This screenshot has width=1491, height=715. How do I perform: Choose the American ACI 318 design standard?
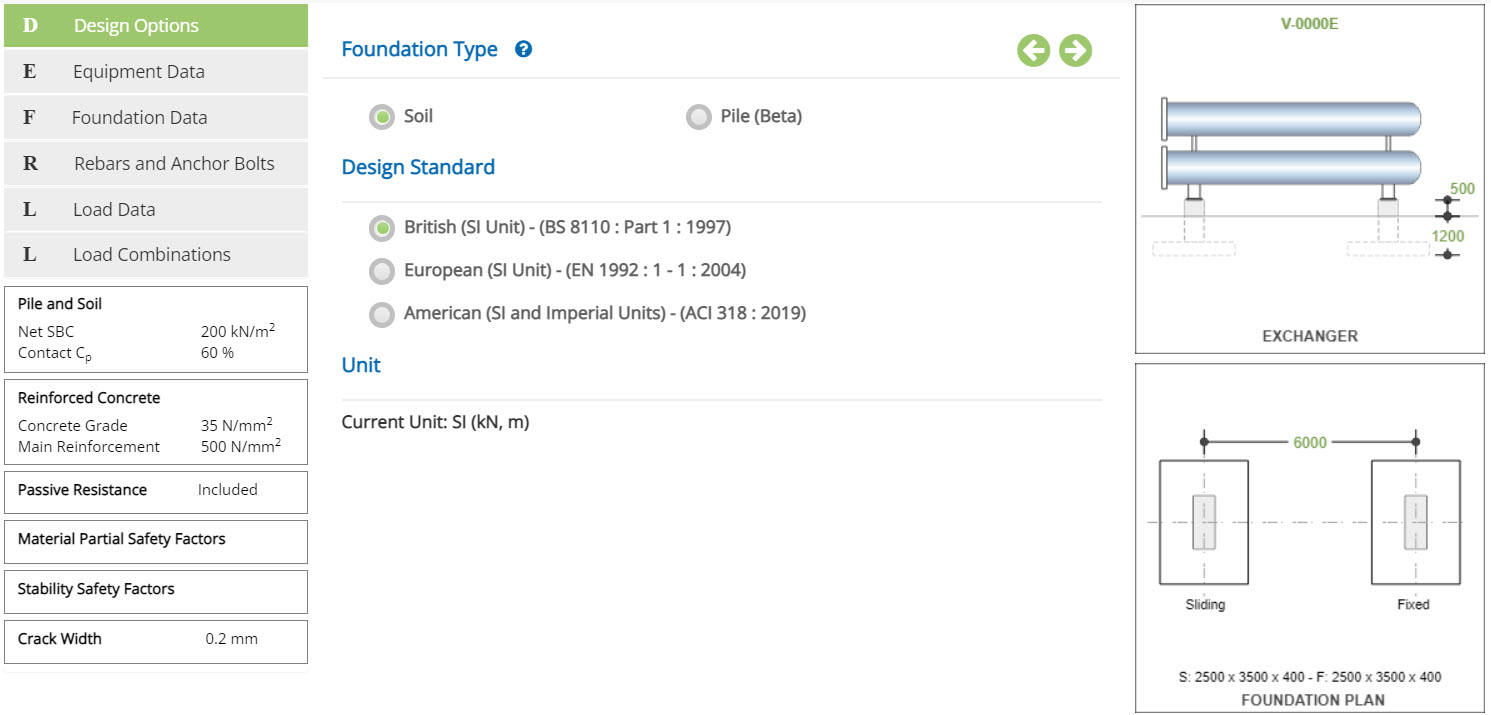click(x=382, y=315)
